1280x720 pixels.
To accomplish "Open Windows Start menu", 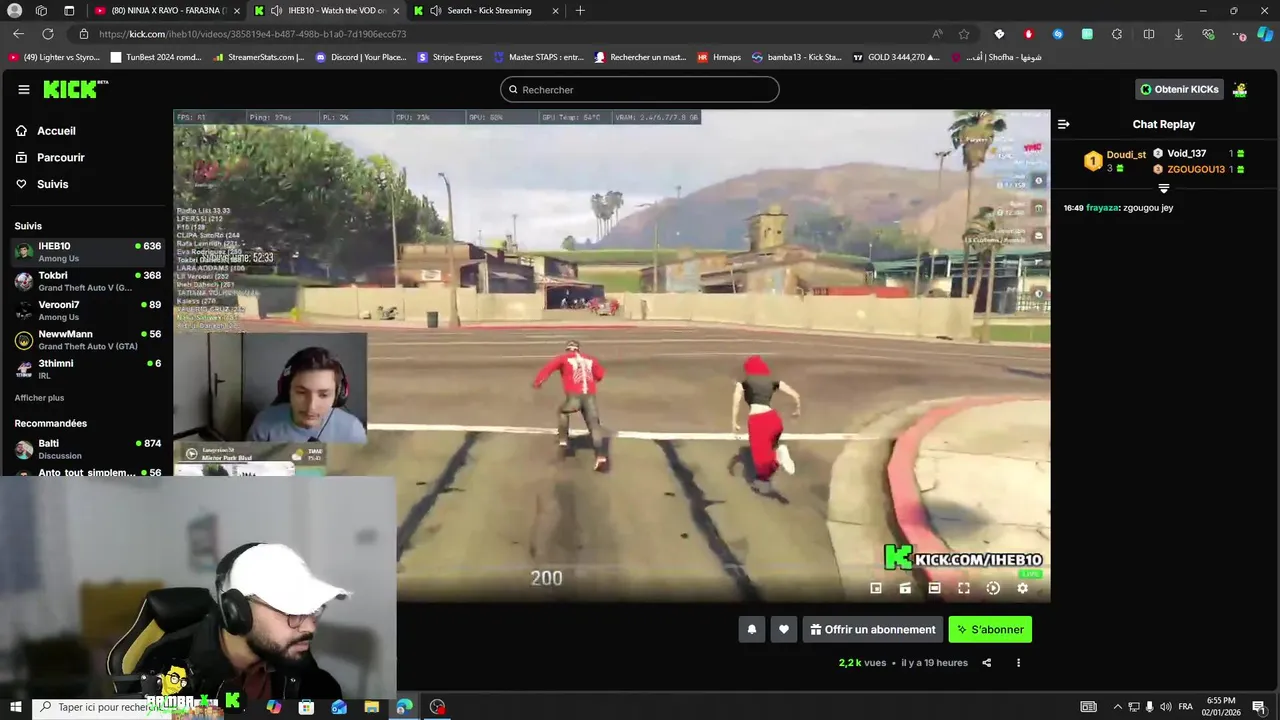I will click(x=15, y=707).
